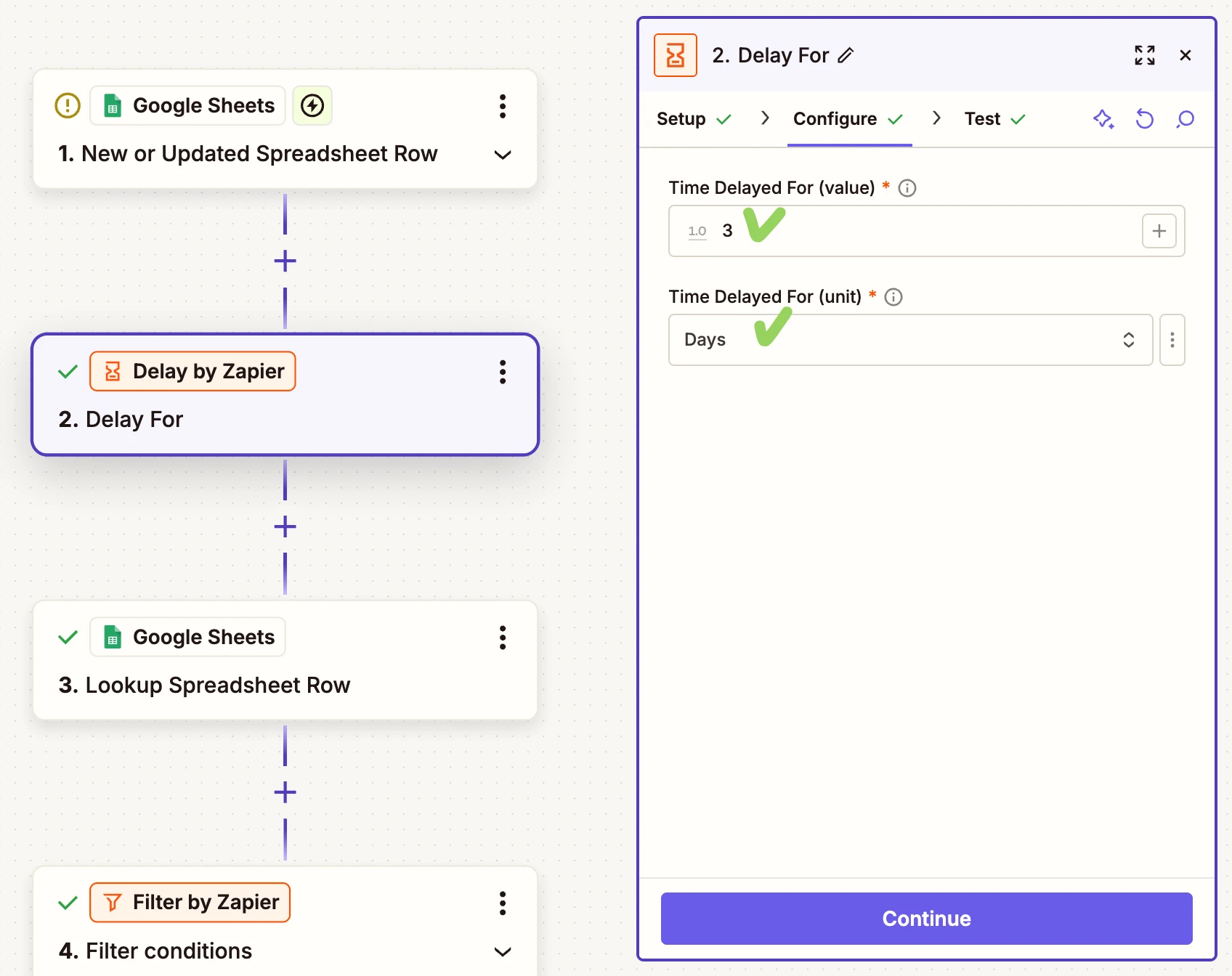Click the undo/refresh arrow icon
The height and width of the screenshot is (976, 1232).
[1144, 119]
